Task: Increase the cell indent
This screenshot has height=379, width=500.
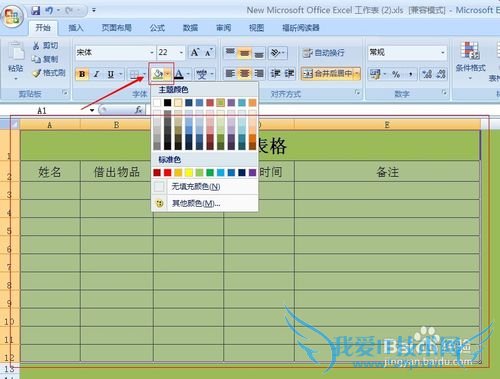Action: coord(289,74)
